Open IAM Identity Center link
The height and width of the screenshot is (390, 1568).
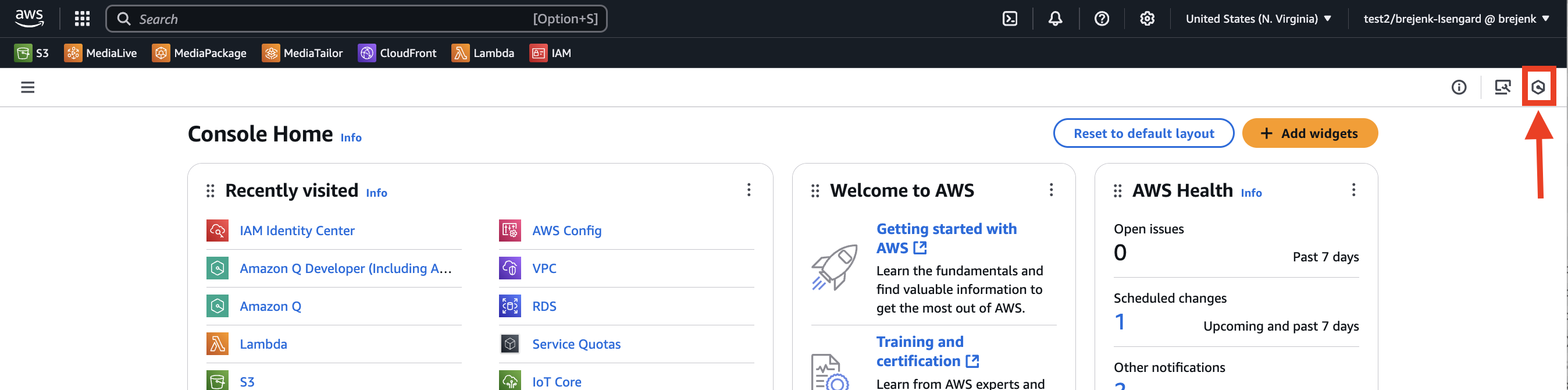(297, 231)
